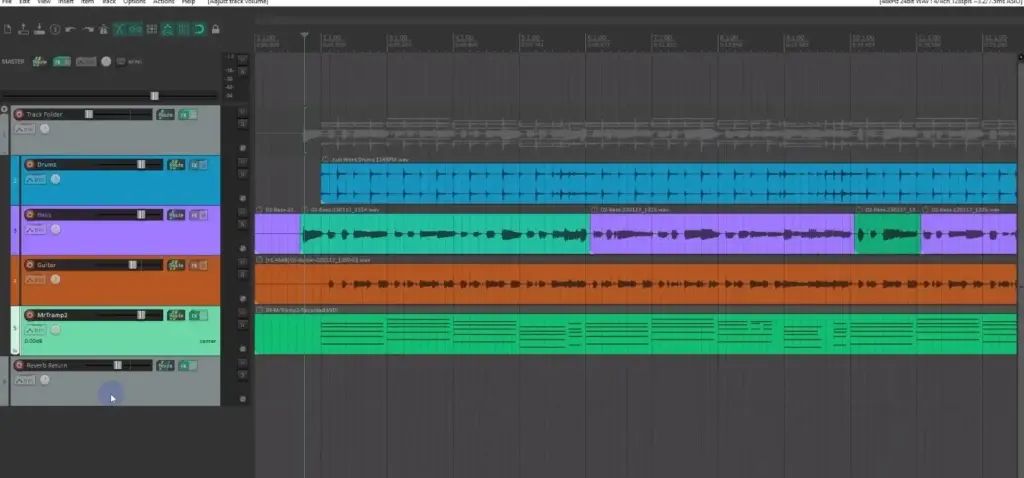Open the Guitar track FX button
Image resolution: width=1024 pixels, height=478 pixels.
click(x=199, y=265)
